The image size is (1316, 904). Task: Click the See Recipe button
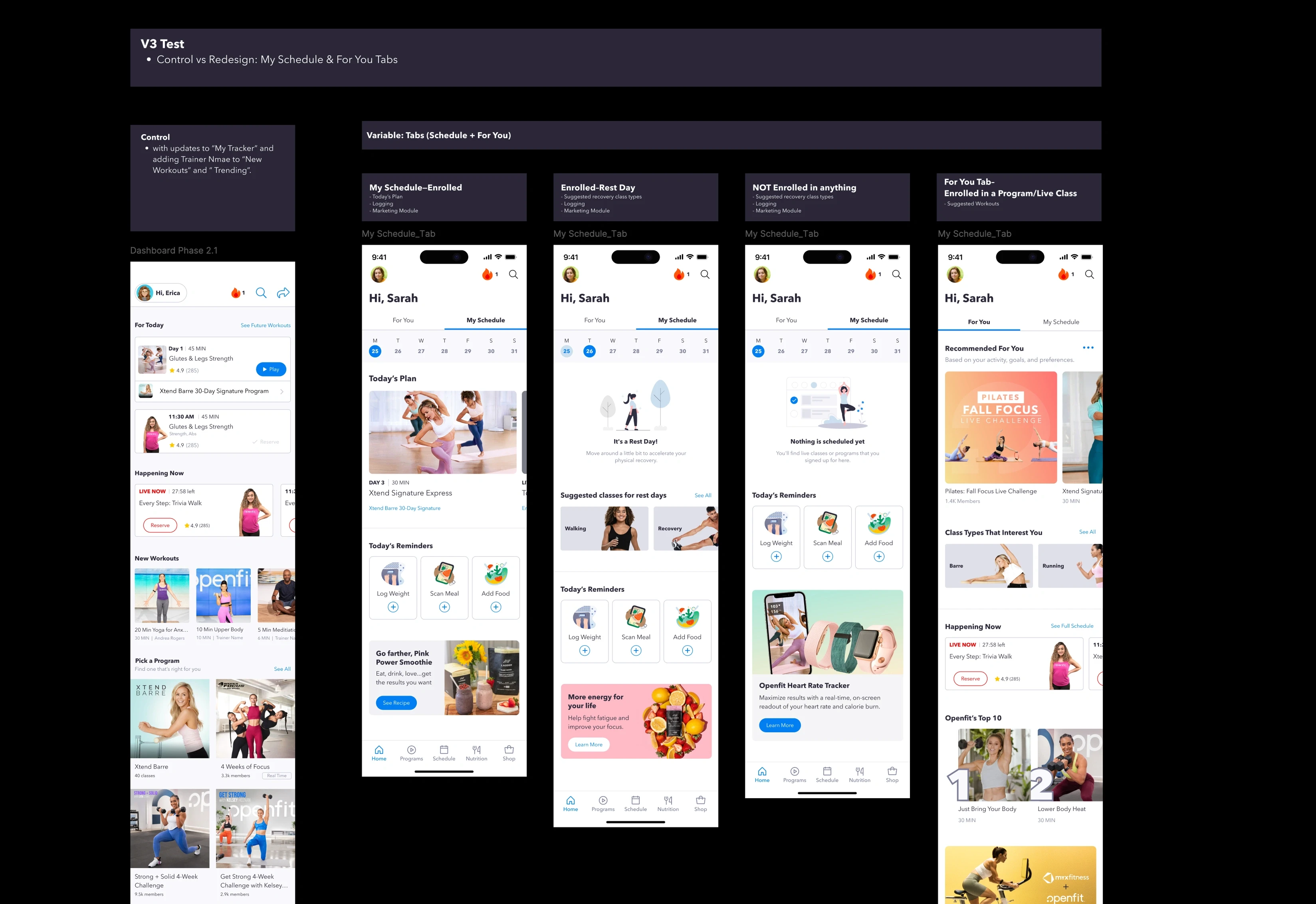click(x=396, y=703)
